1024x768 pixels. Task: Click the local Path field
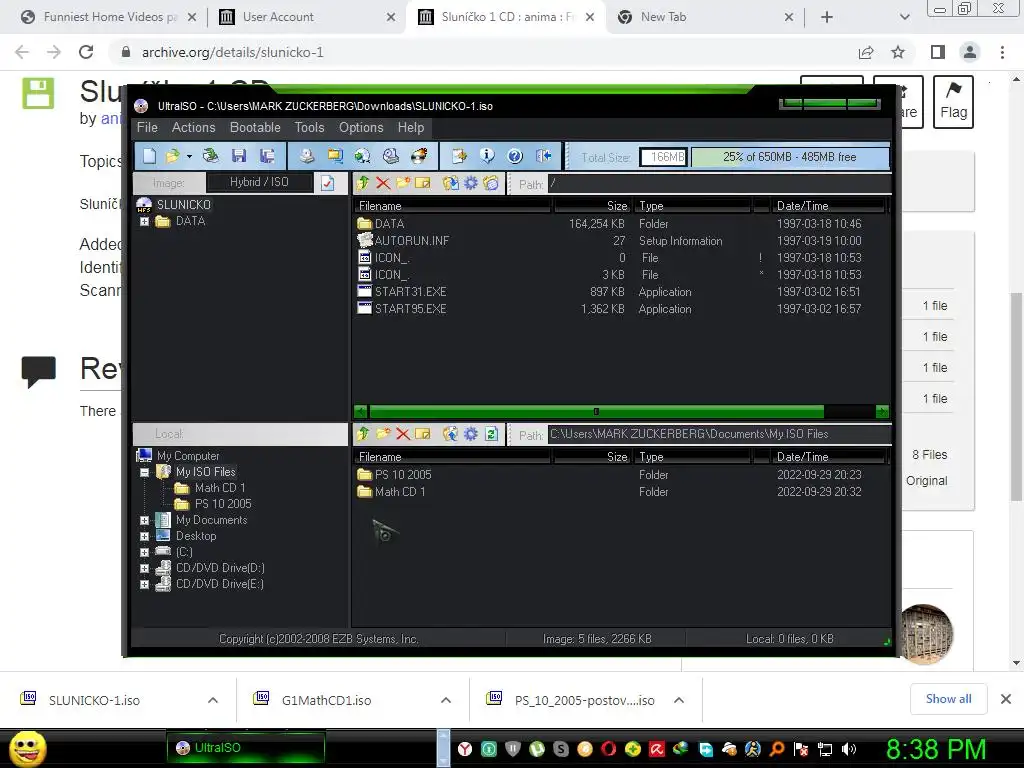720,434
